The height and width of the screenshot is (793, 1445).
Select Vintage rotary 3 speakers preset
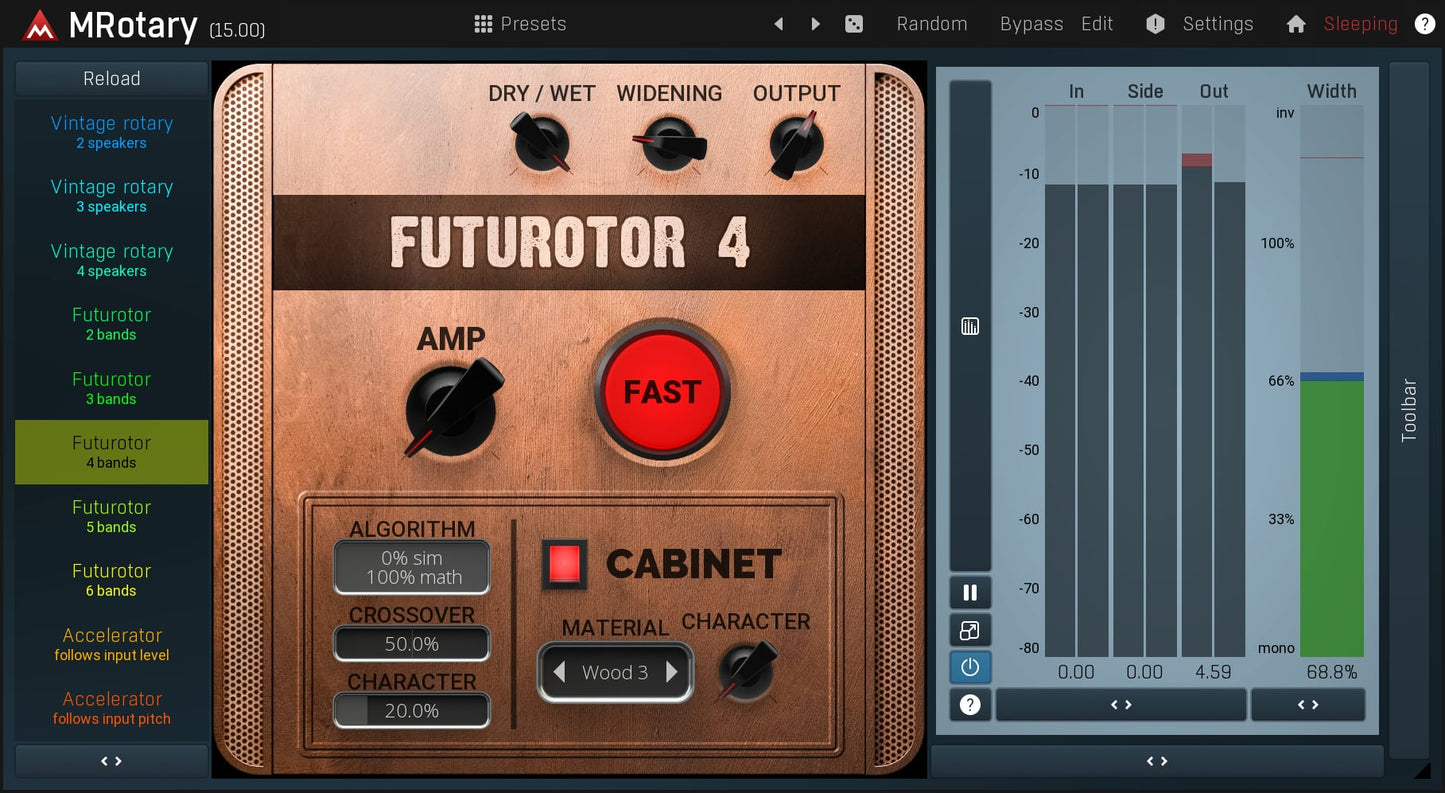pyautogui.click(x=112, y=196)
